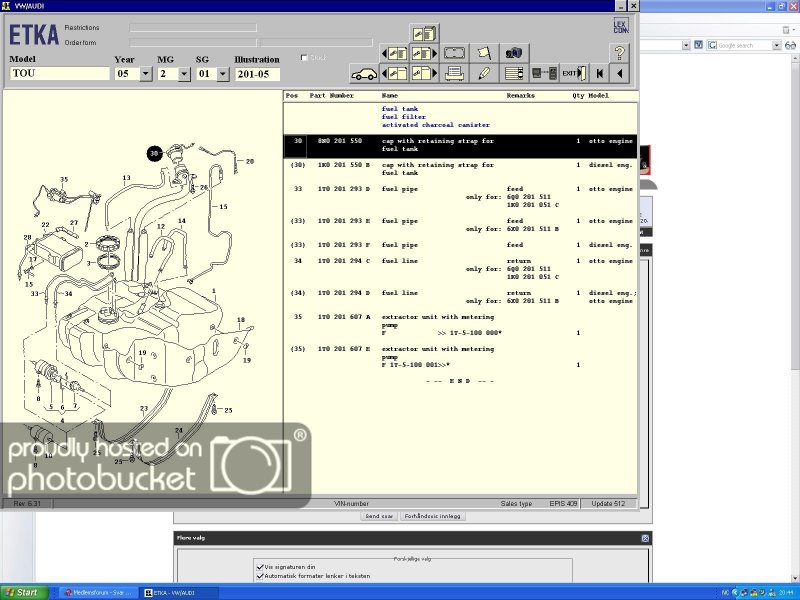Viewport: 800px width, 600px height.
Task: Toggle 'Automatisk formater lenker i teksten'
Action: (260, 576)
